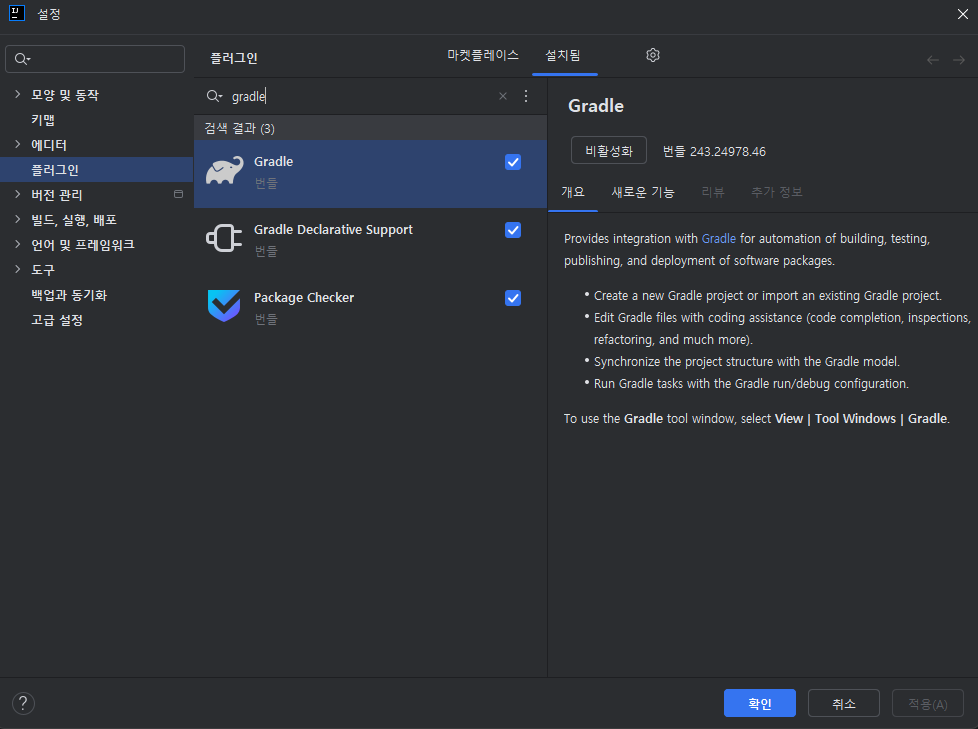
Task: Click the 적용(A) button
Action: coord(927,703)
